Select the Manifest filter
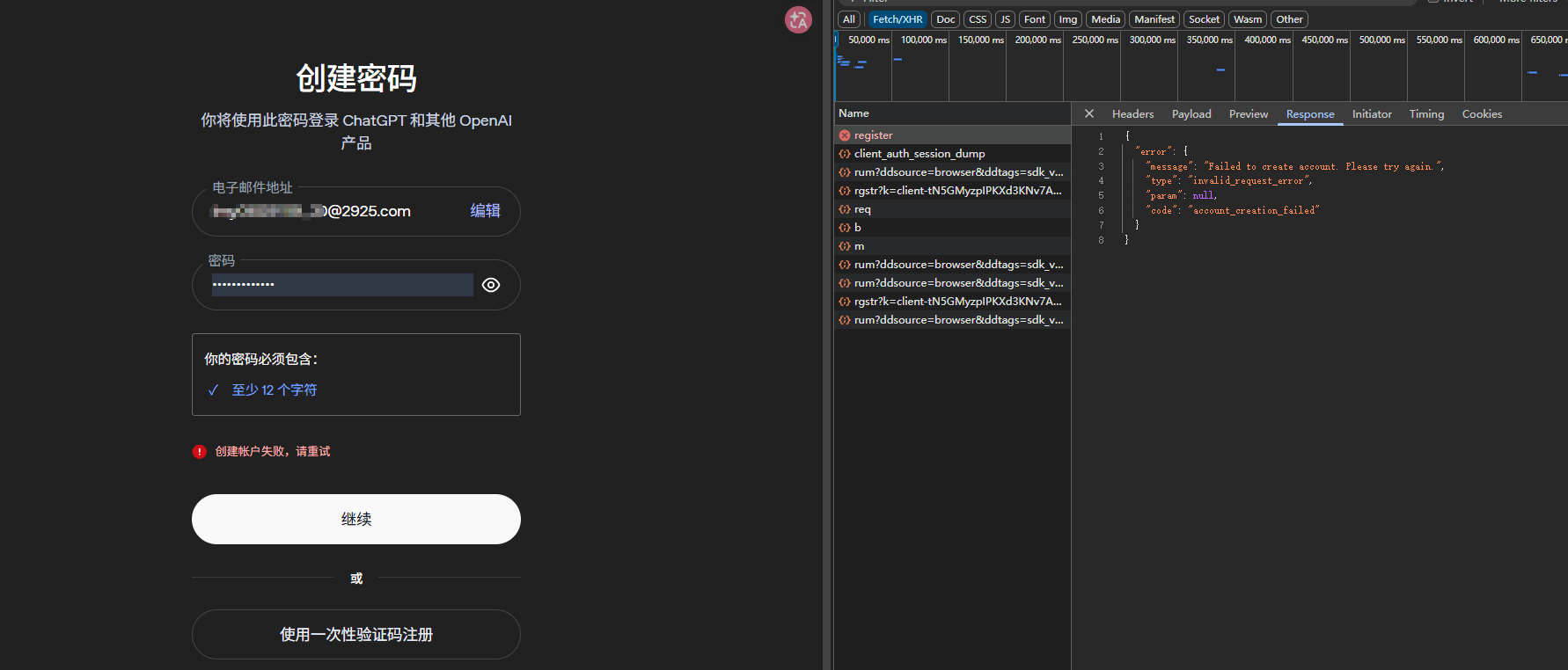 pos(1154,19)
